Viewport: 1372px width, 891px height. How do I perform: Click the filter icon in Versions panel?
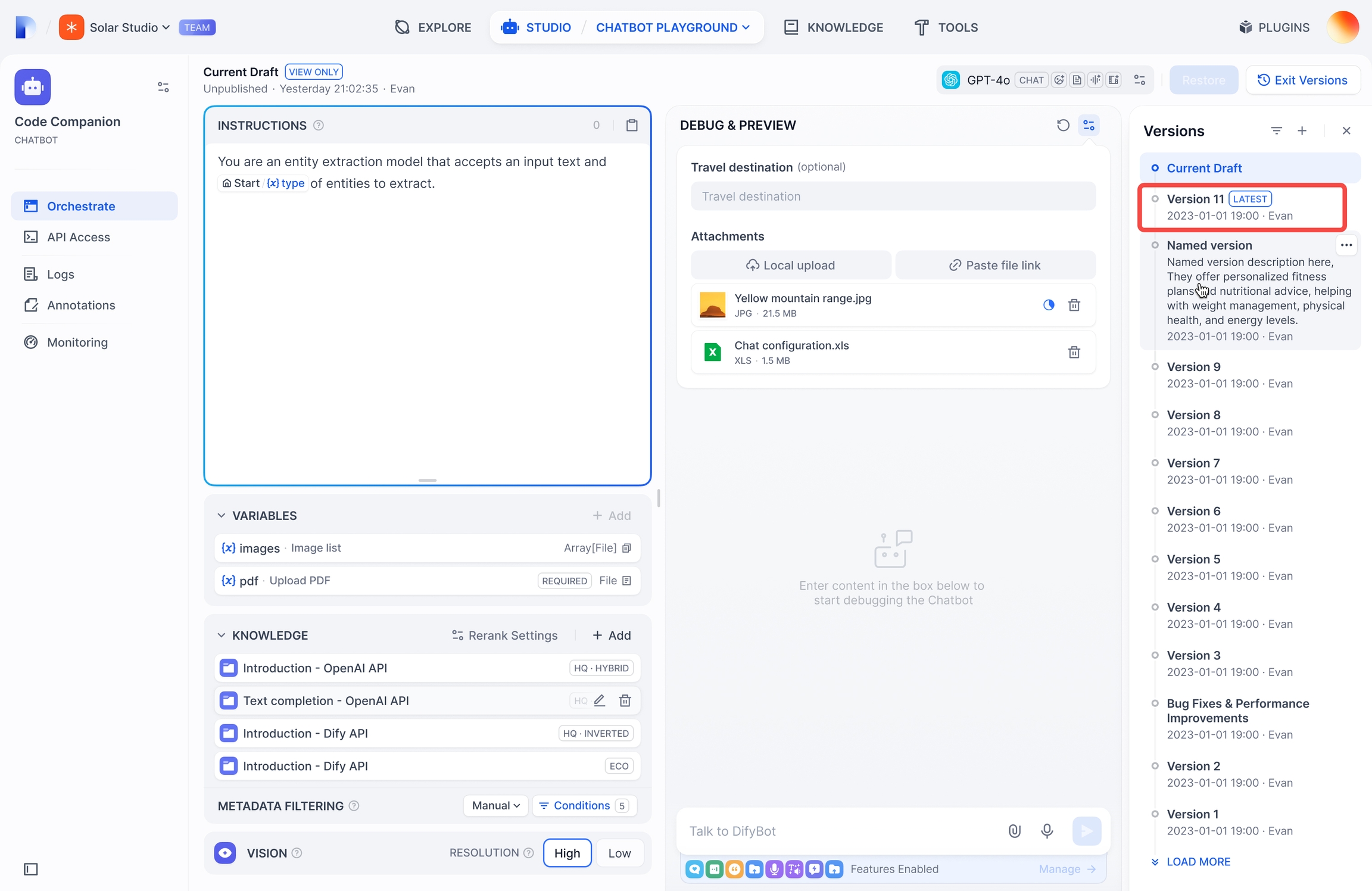tap(1276, 130)
